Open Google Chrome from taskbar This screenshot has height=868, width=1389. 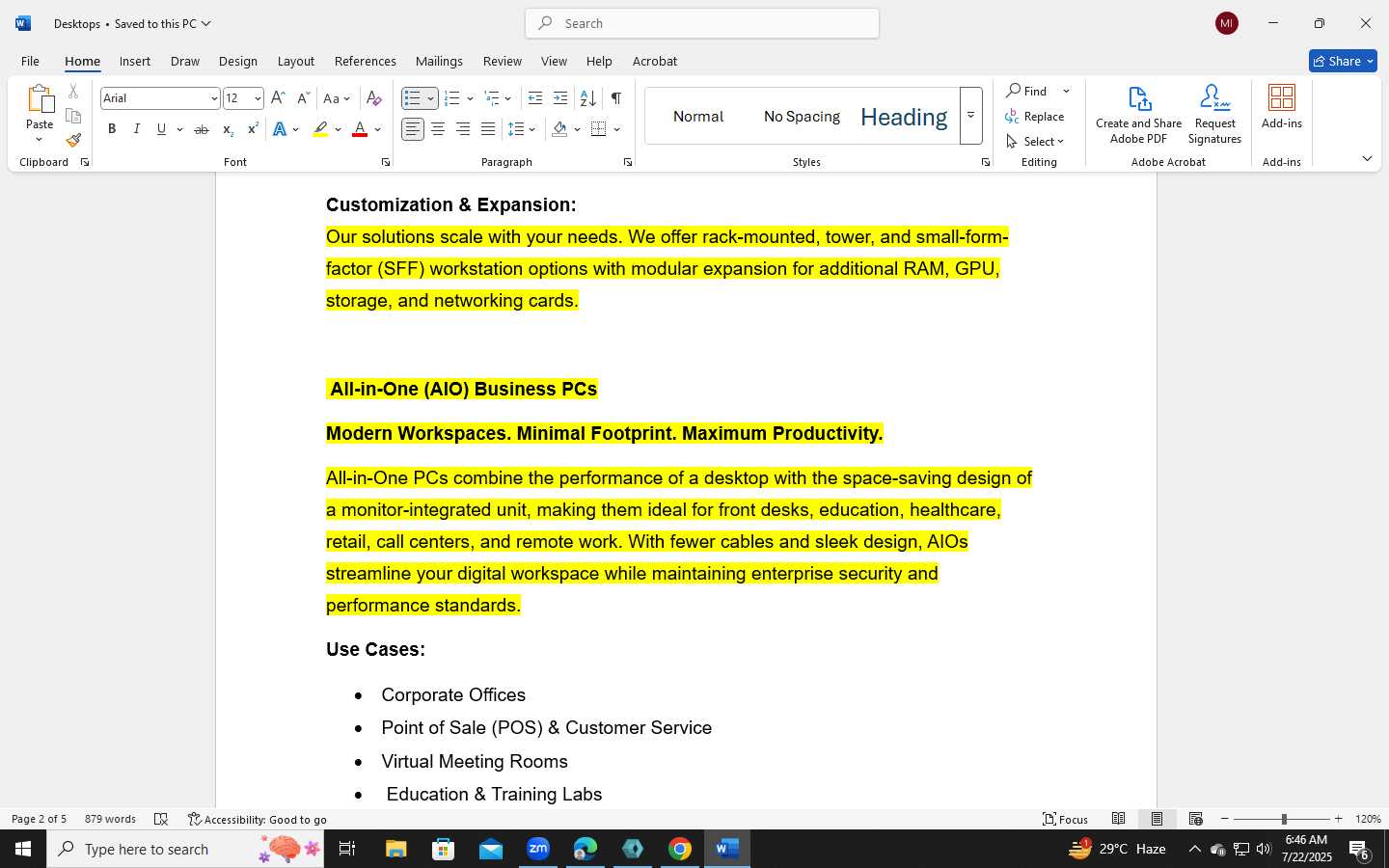(680, 849)
